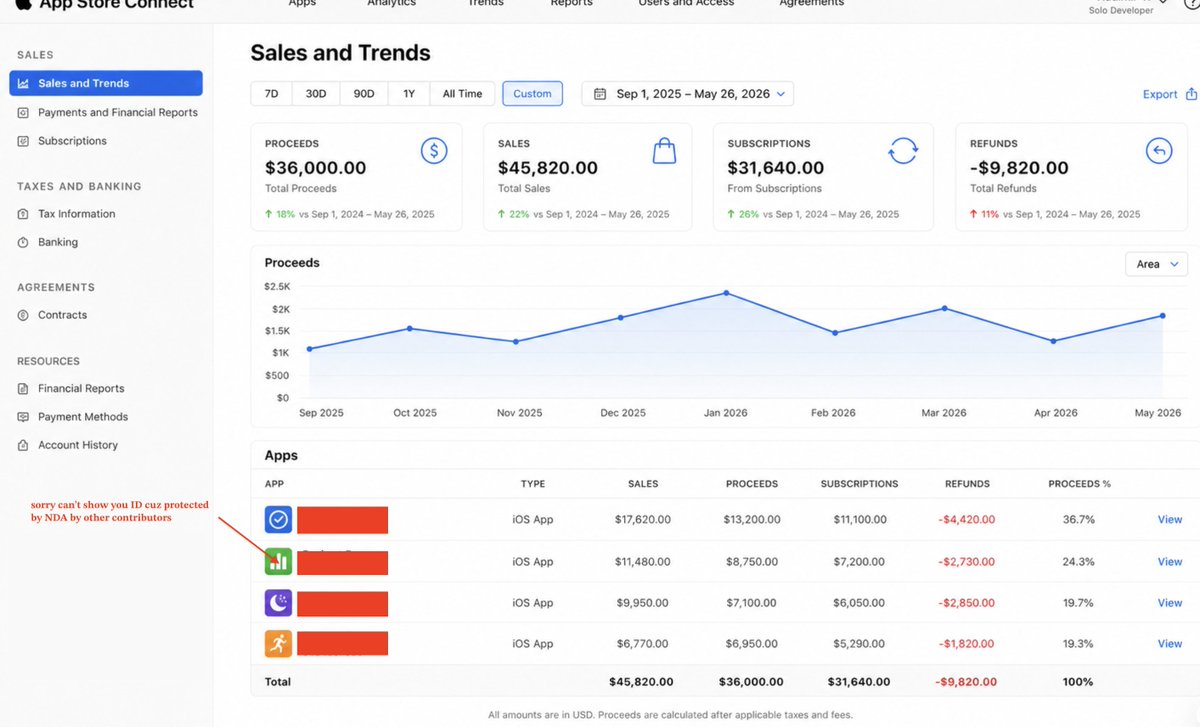Screen dimensions: 1200x727
Task: Click the green bar chart app icon
Action: [278, 562]
